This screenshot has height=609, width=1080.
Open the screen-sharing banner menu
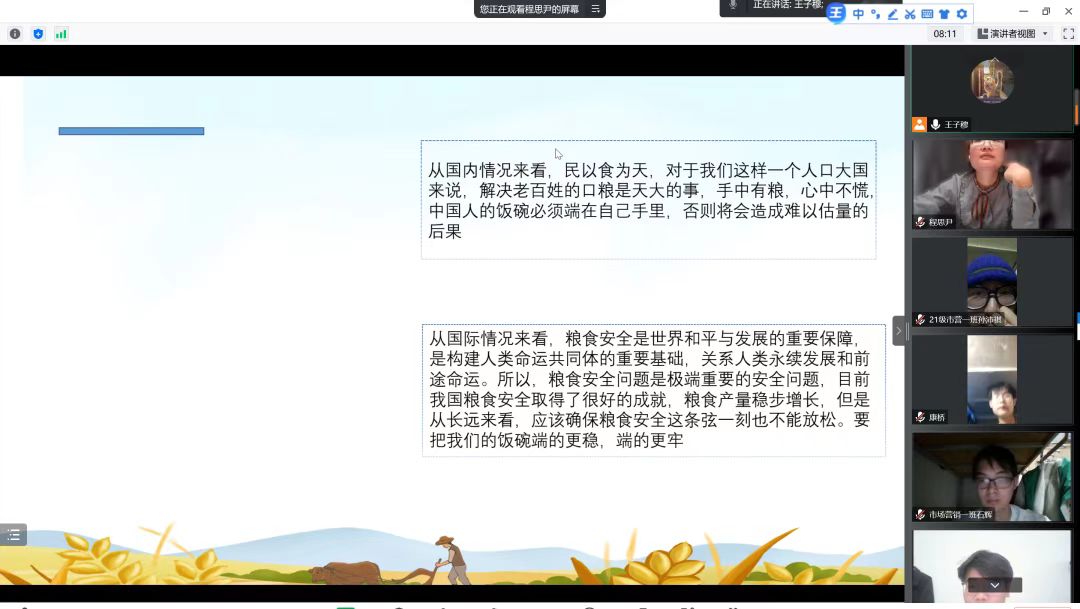point(596,9)
